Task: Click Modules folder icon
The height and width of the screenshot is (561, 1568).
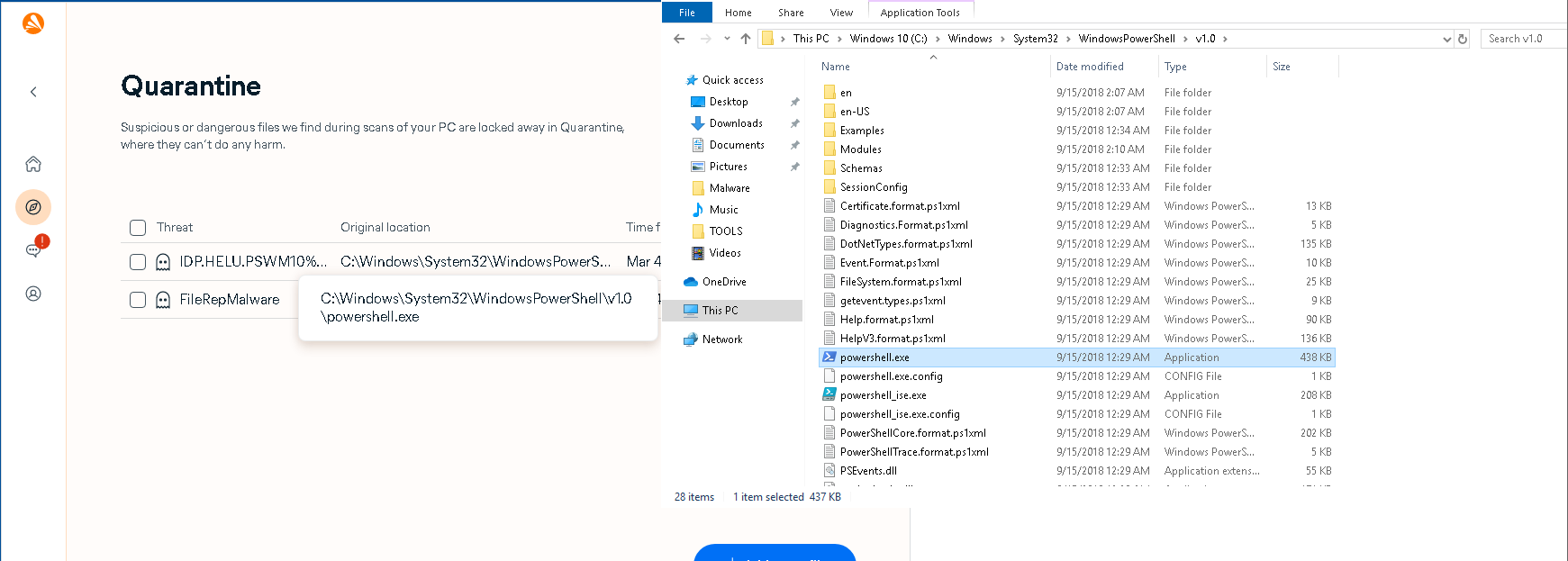Action: point(829,149)
